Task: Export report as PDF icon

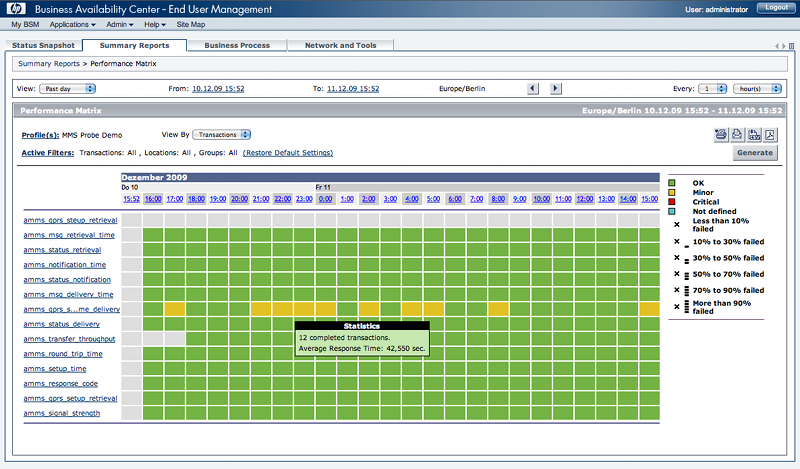Action: point(770,135)
